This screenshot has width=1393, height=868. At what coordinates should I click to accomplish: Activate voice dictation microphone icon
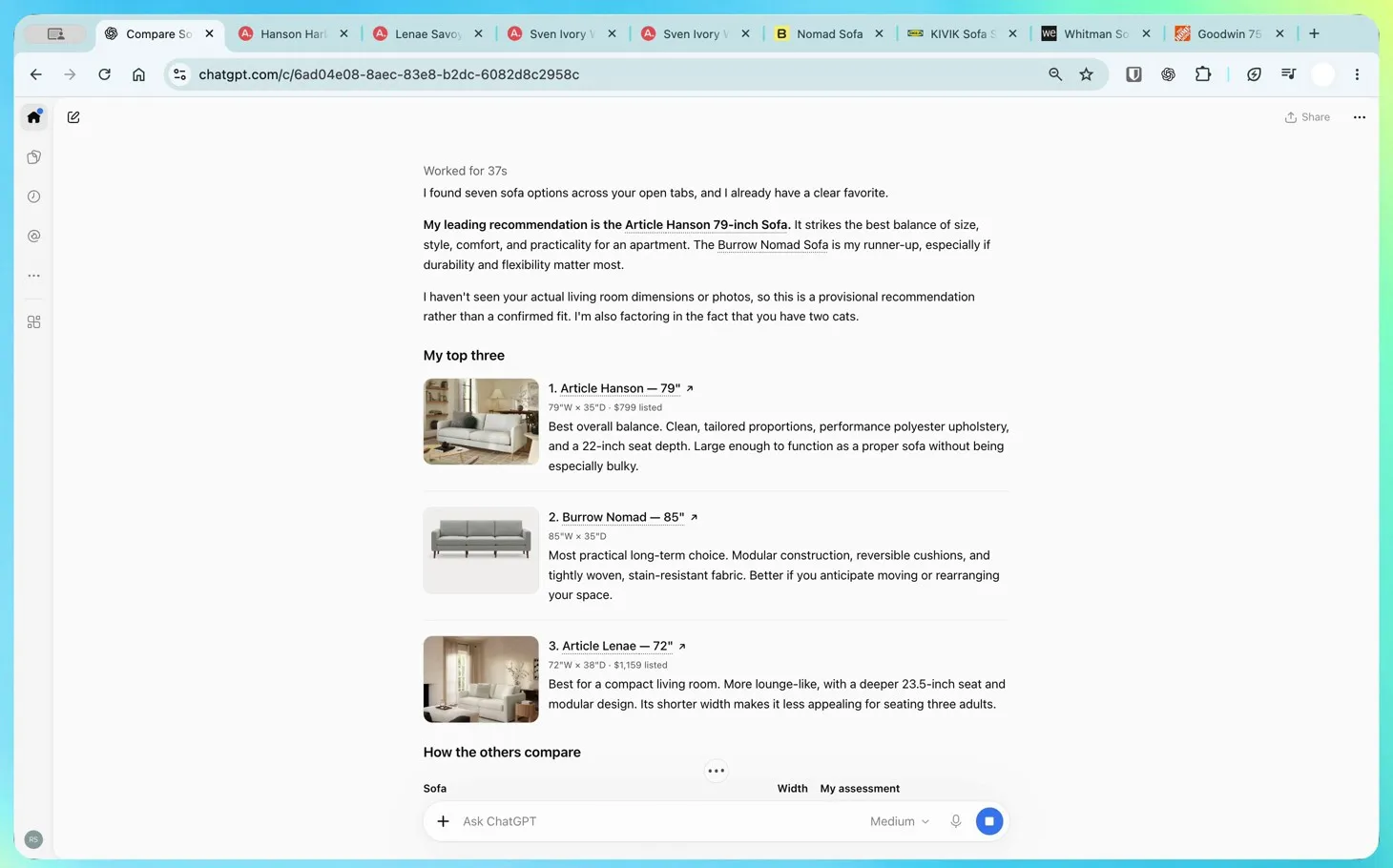955,821
